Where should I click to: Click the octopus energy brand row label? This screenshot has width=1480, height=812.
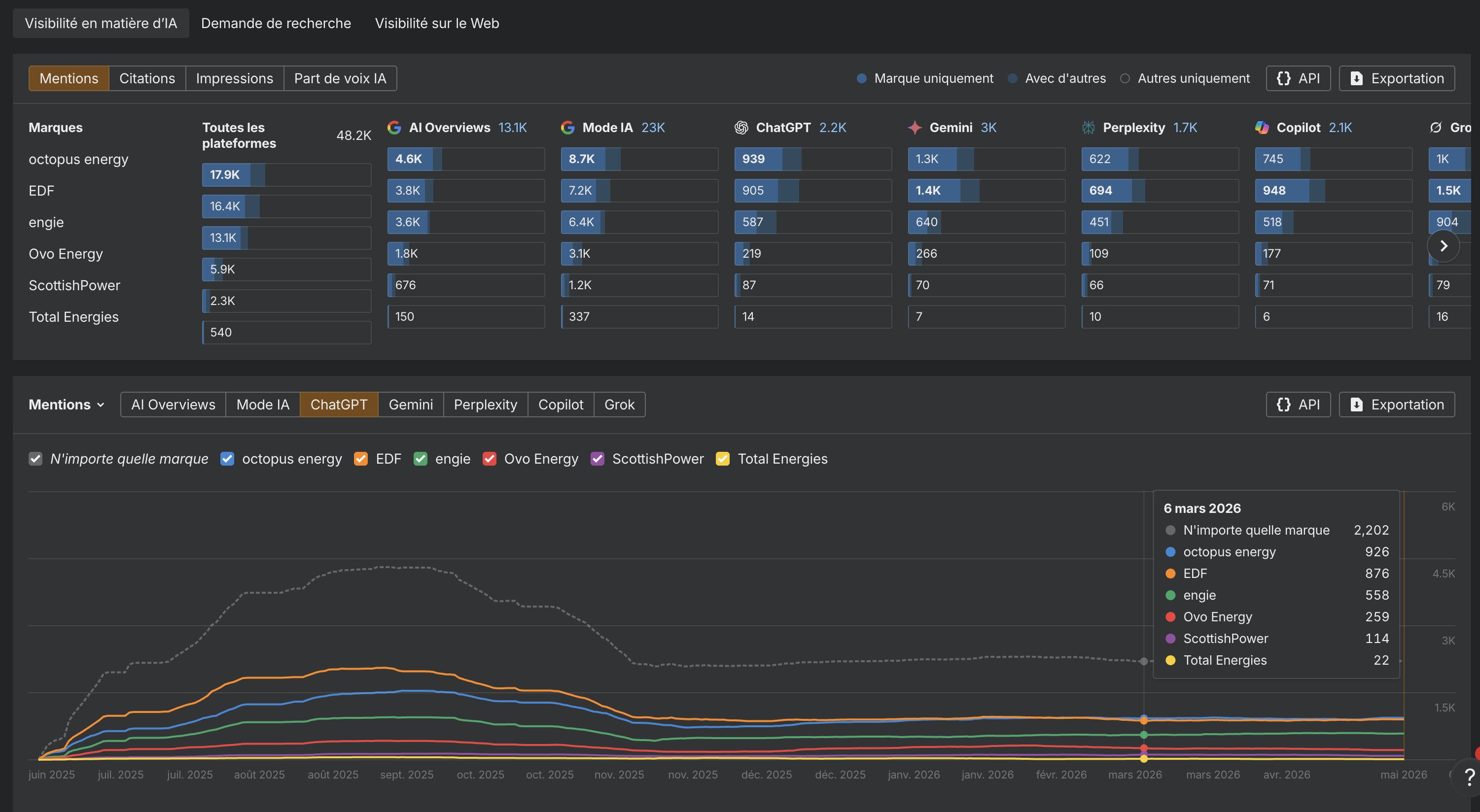tap(79, 159)
